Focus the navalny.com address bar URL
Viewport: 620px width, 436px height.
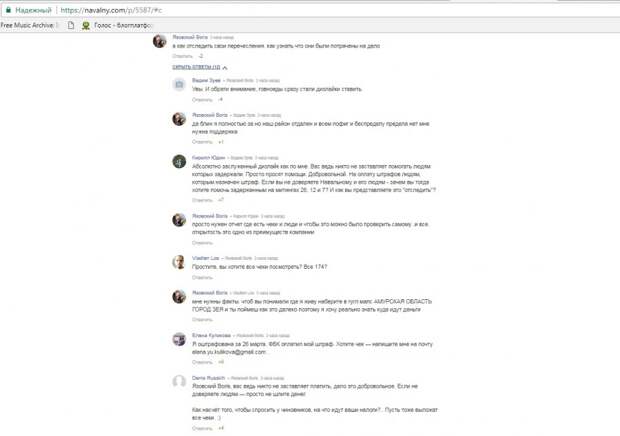click(111, 10)
